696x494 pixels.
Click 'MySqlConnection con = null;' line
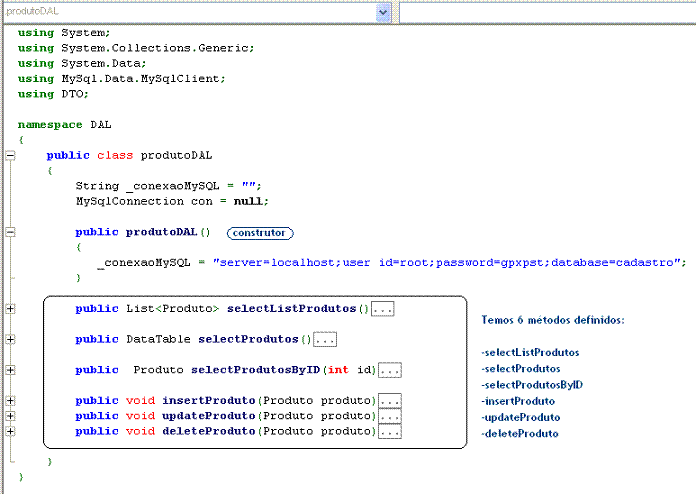(172, 202)
